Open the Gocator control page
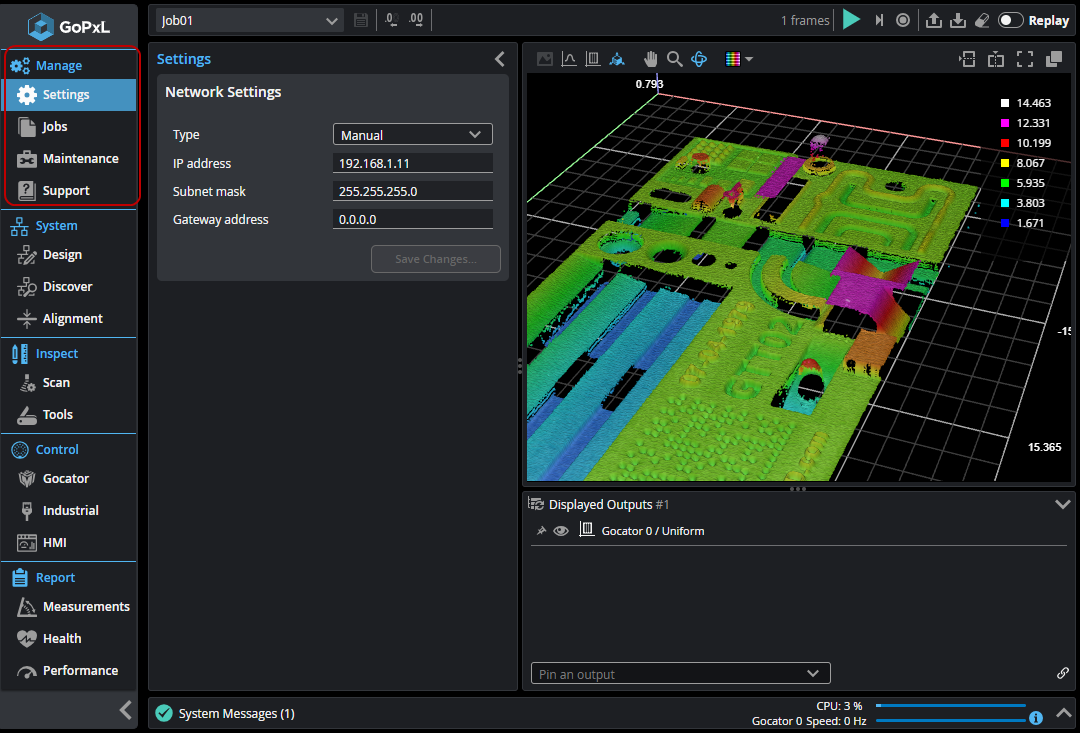This screenshot has width=1080, height=733. (x=70, y=478)
